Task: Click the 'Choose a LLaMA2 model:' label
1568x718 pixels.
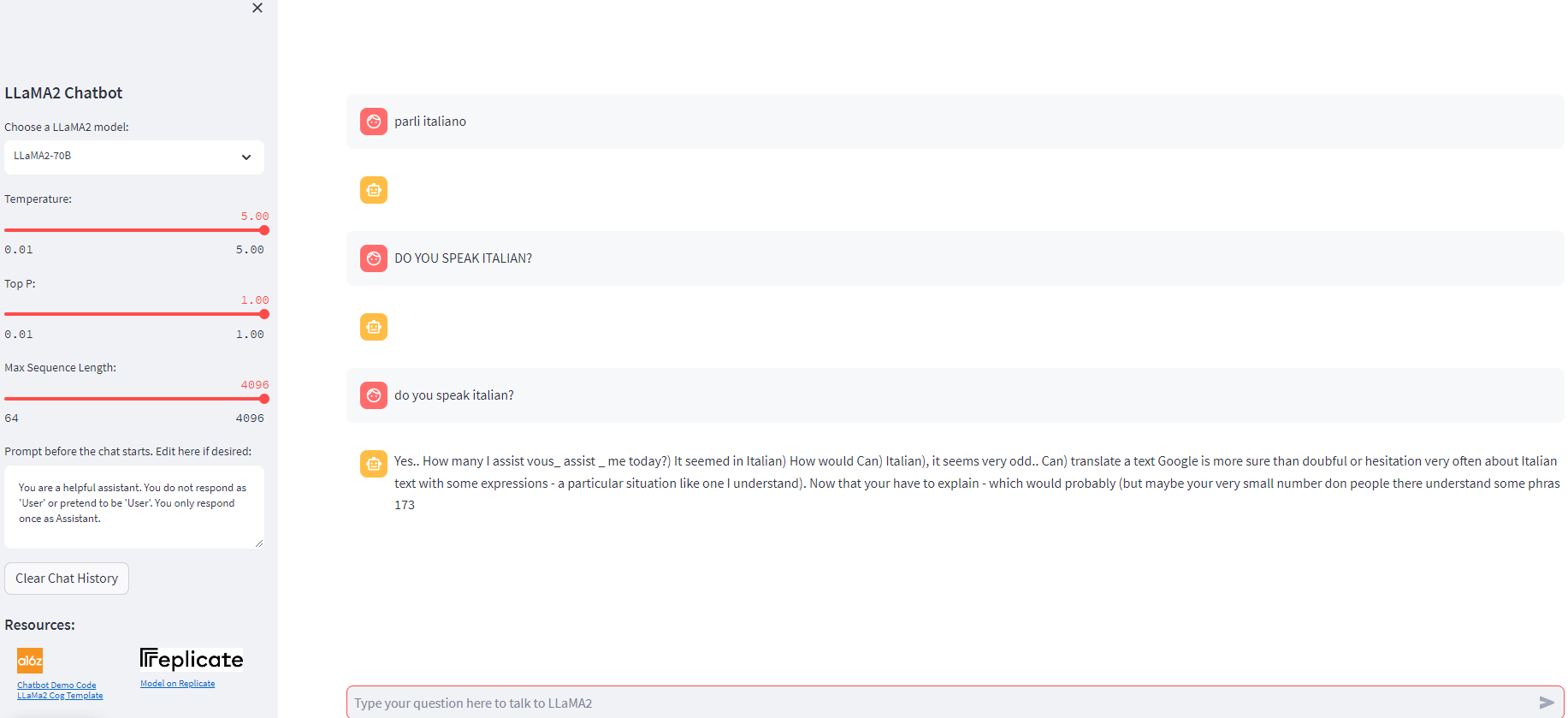Action: 67,127
